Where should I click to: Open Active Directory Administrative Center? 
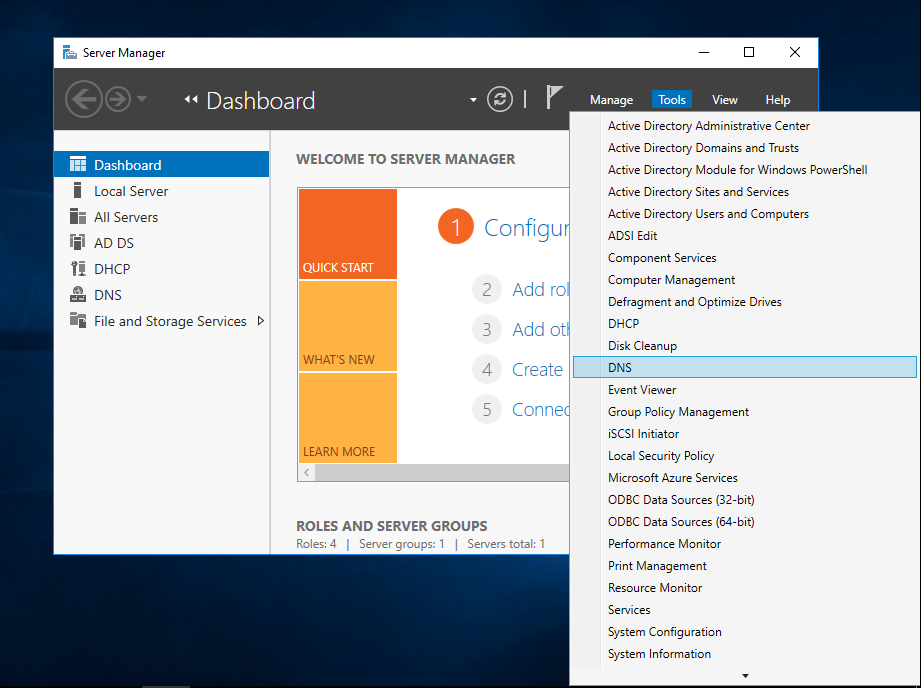pyautogui.click(x=744, y=126)
